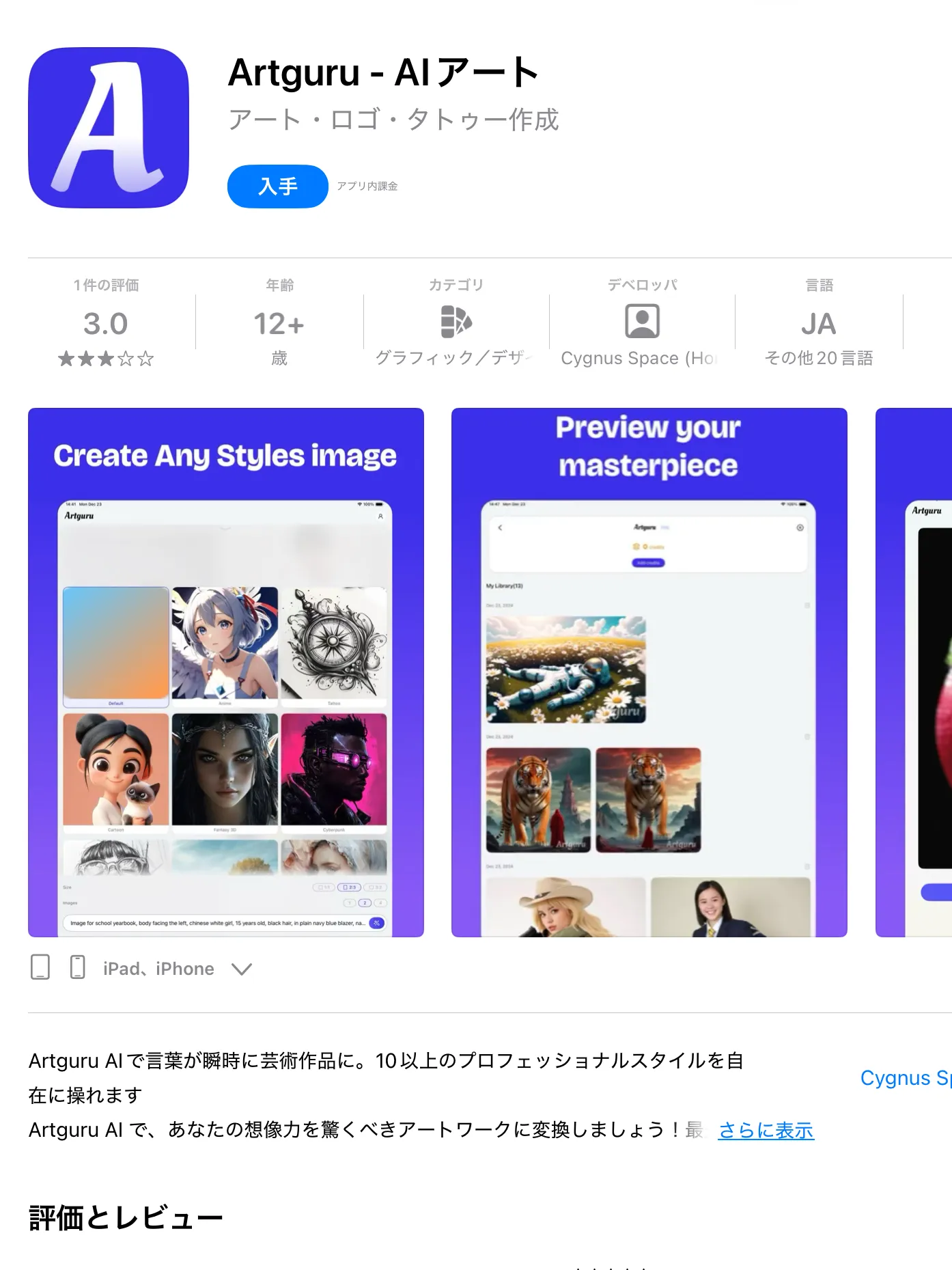
Task: Click the グラフィック/デザイン category label
Action: (x=454, y=357)
